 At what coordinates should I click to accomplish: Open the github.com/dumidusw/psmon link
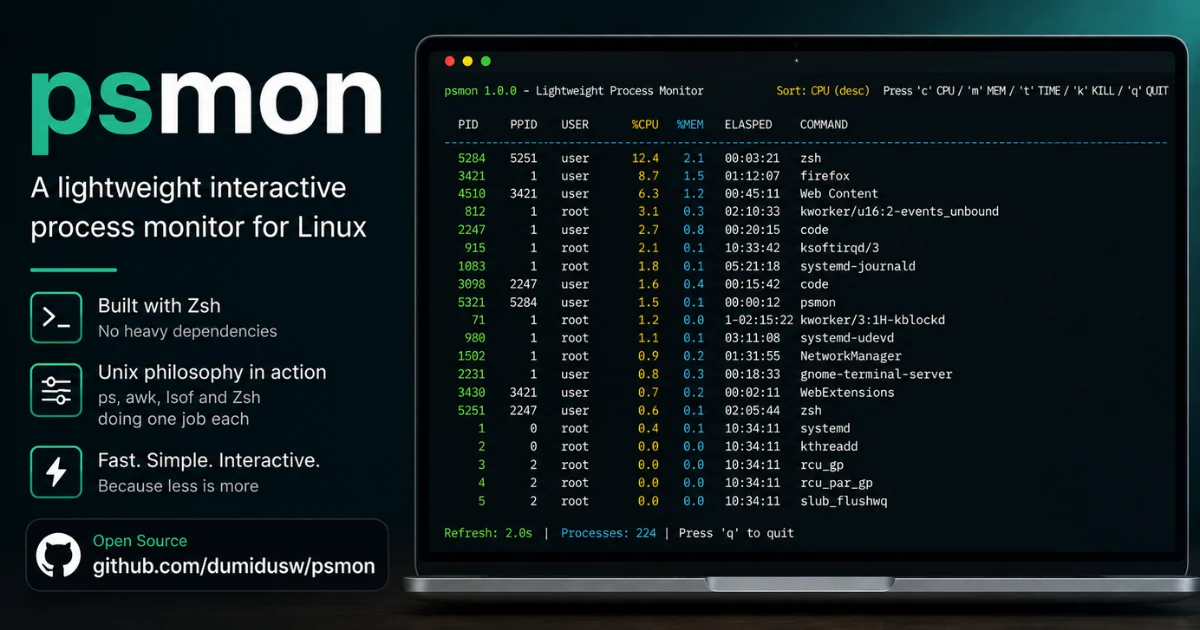[234, 566]
